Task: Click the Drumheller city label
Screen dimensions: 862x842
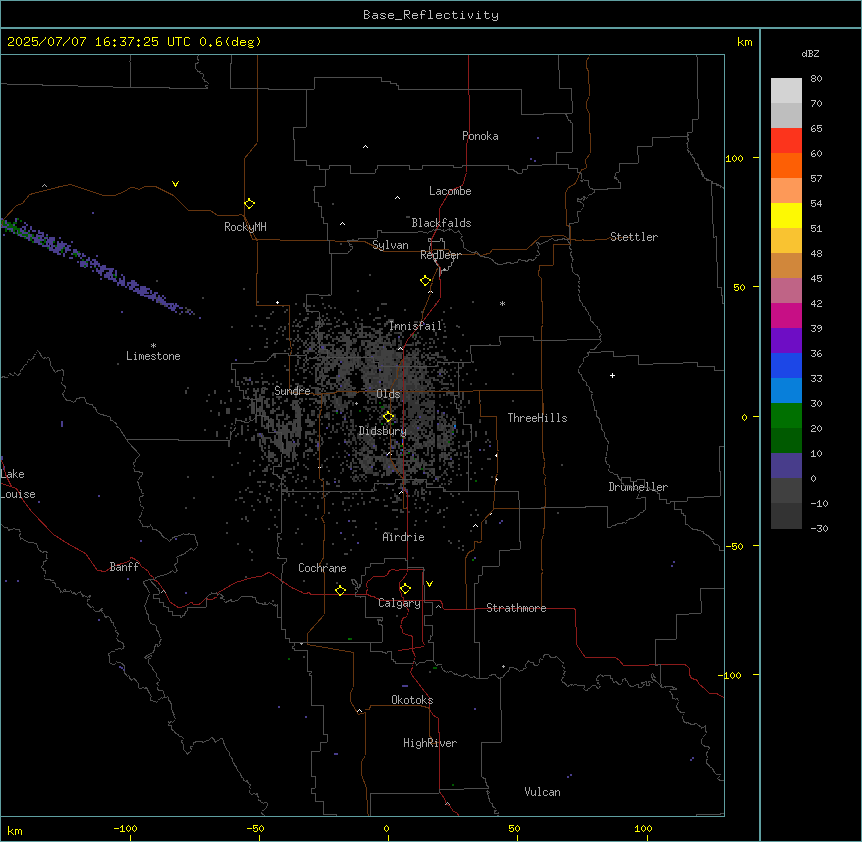Action: [638, 487]
